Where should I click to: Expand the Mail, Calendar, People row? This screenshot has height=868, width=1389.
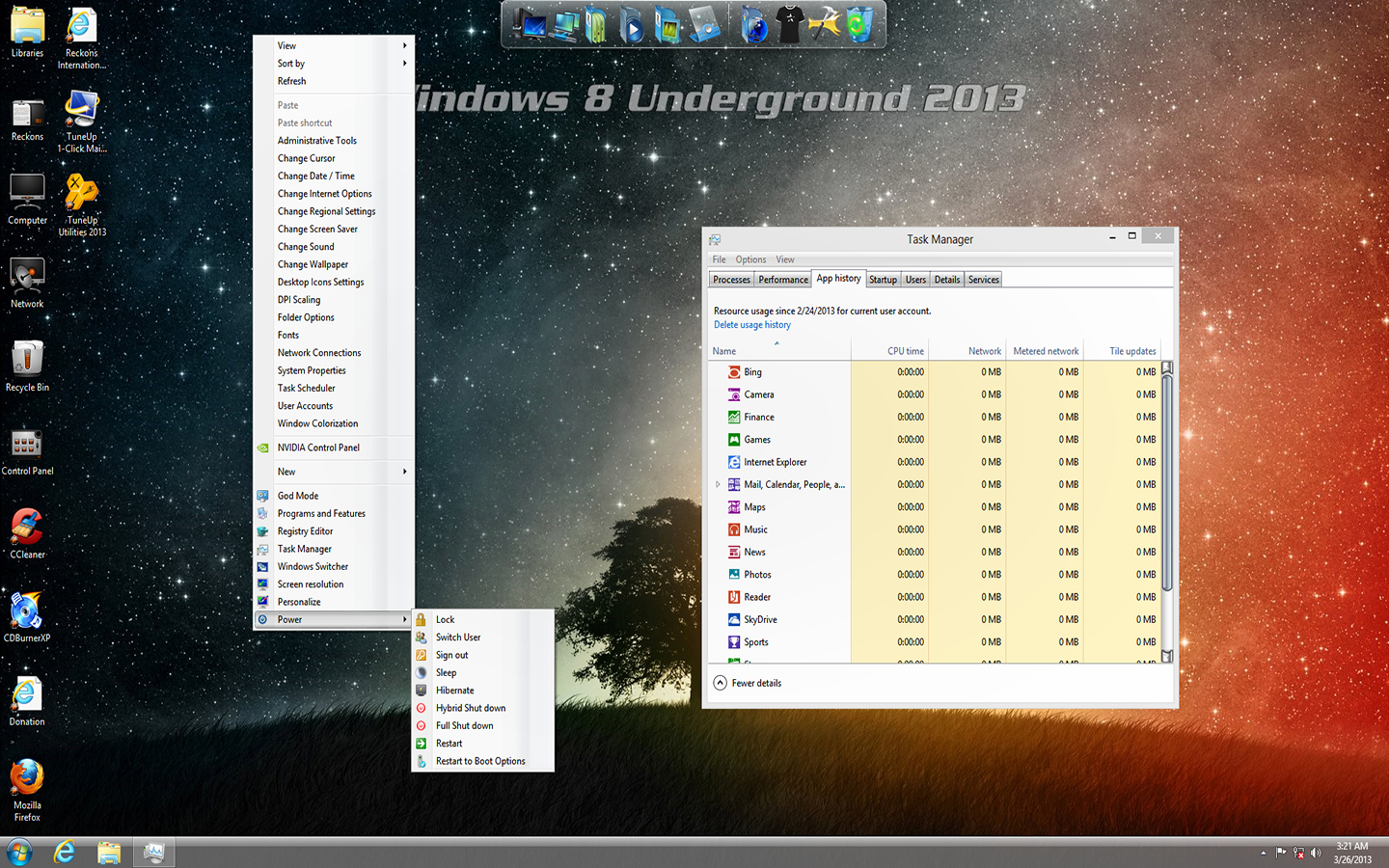point(718,484)
